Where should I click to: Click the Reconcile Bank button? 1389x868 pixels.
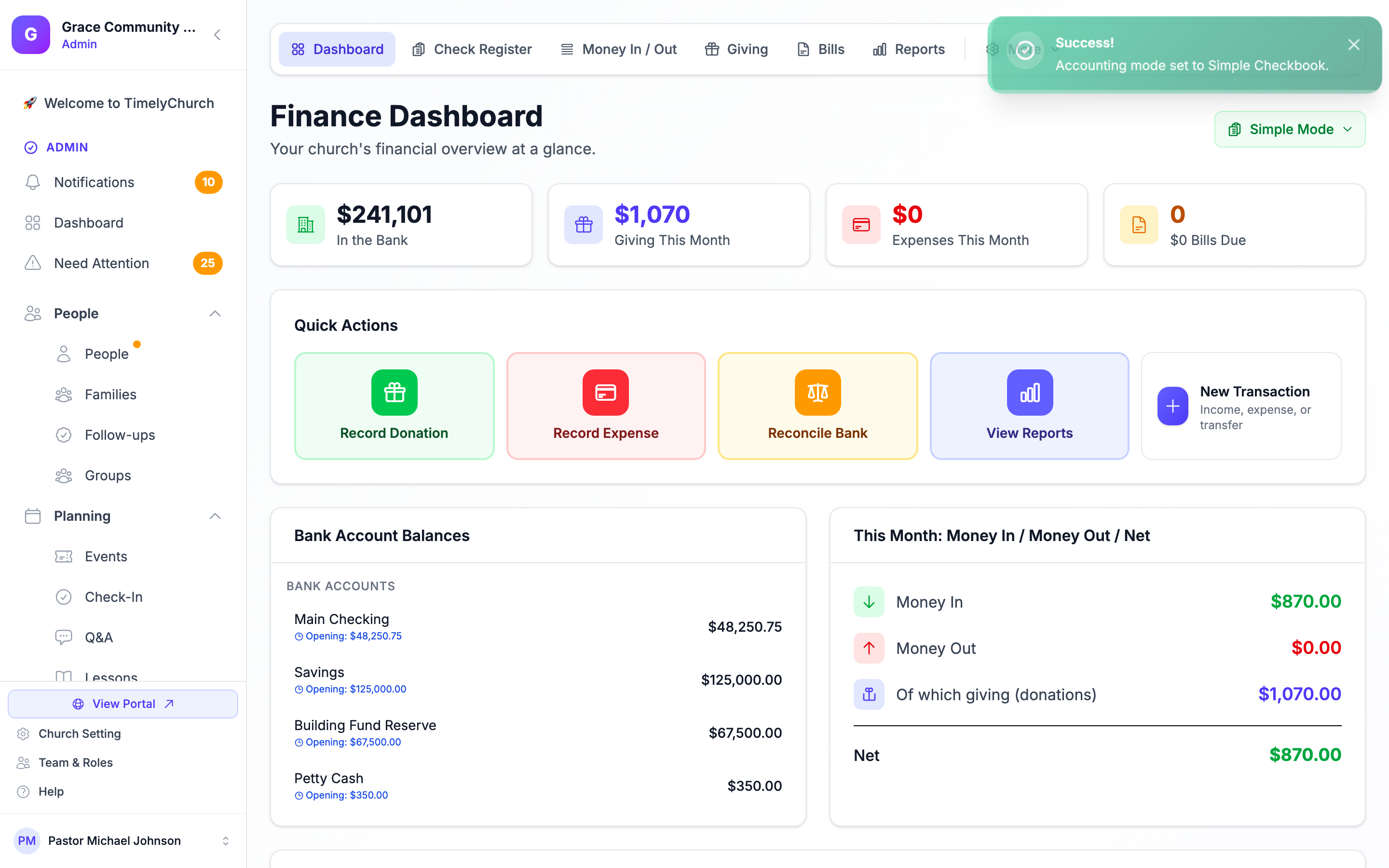tap(818, 406)
